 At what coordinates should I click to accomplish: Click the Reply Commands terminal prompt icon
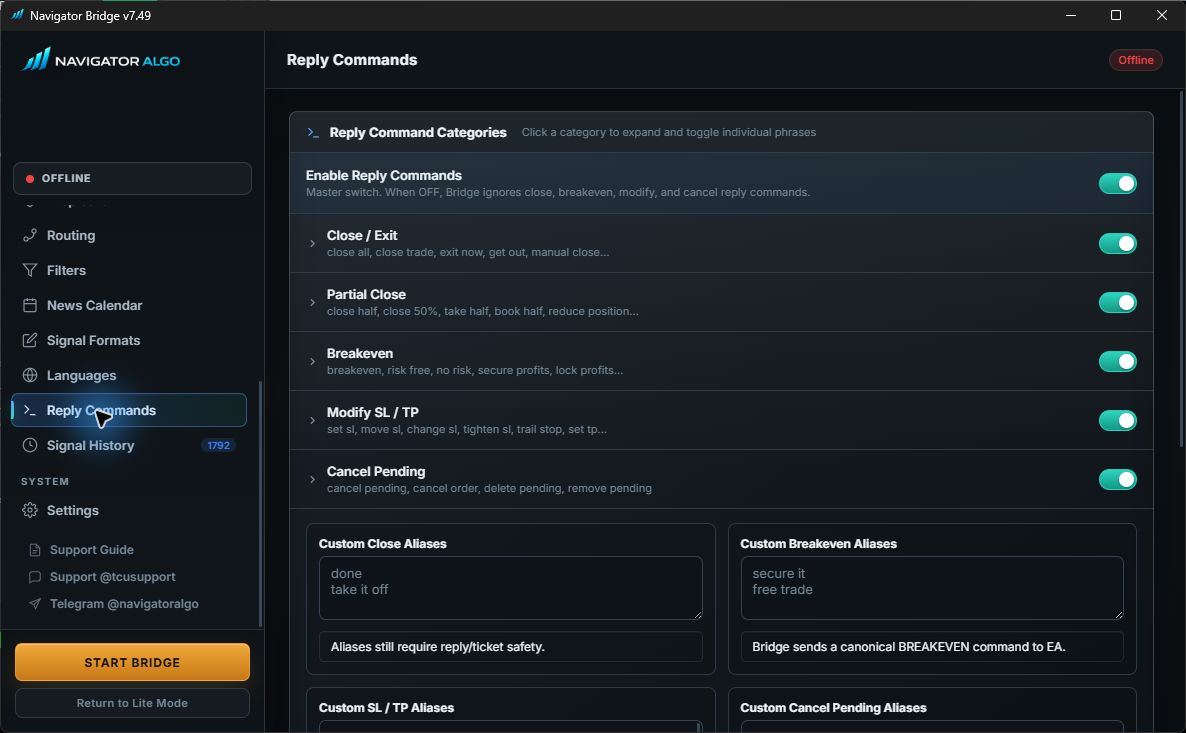tap(29, 410)
